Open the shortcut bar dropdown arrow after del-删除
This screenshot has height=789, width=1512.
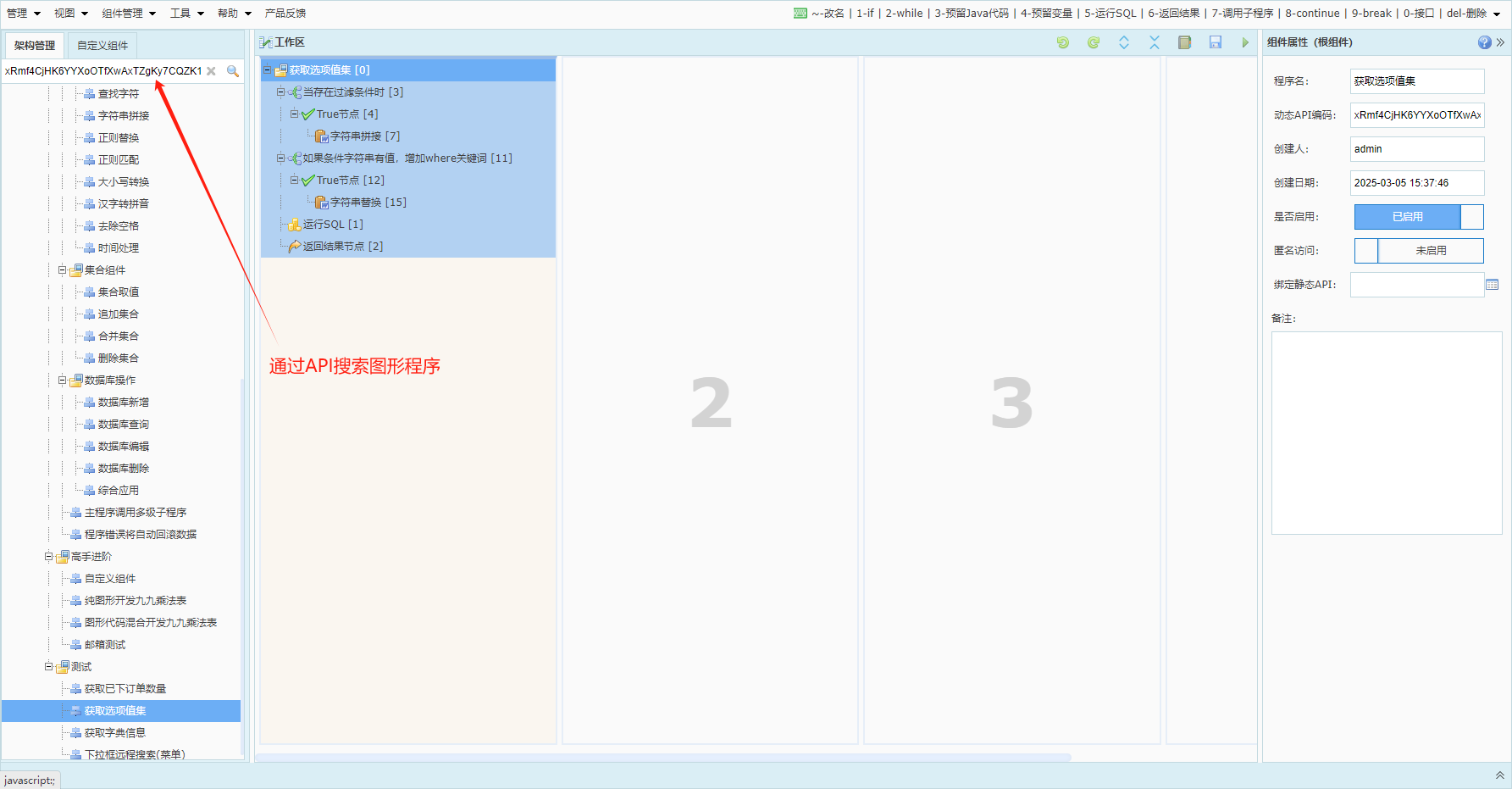(1497, 14)
